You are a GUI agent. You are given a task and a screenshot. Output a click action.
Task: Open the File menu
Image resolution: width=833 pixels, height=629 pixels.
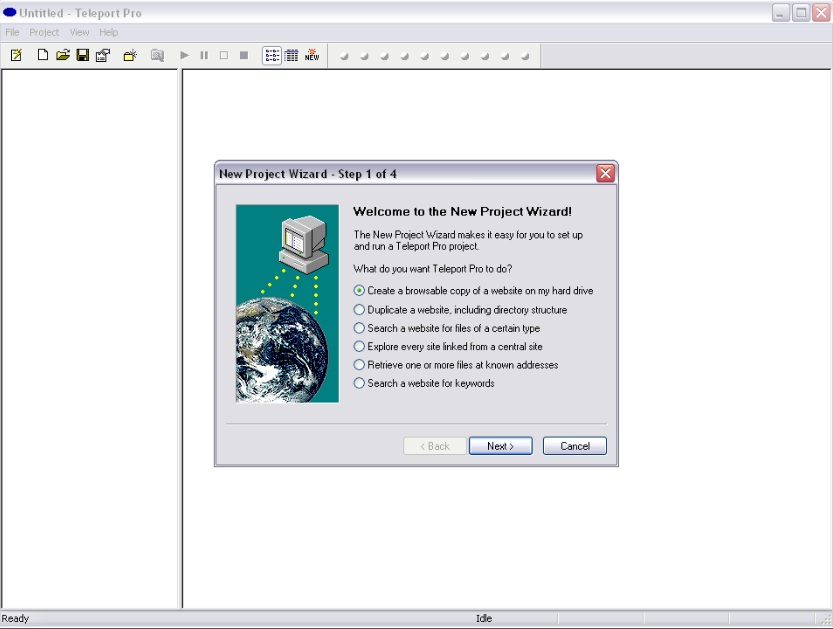(12, 32)
